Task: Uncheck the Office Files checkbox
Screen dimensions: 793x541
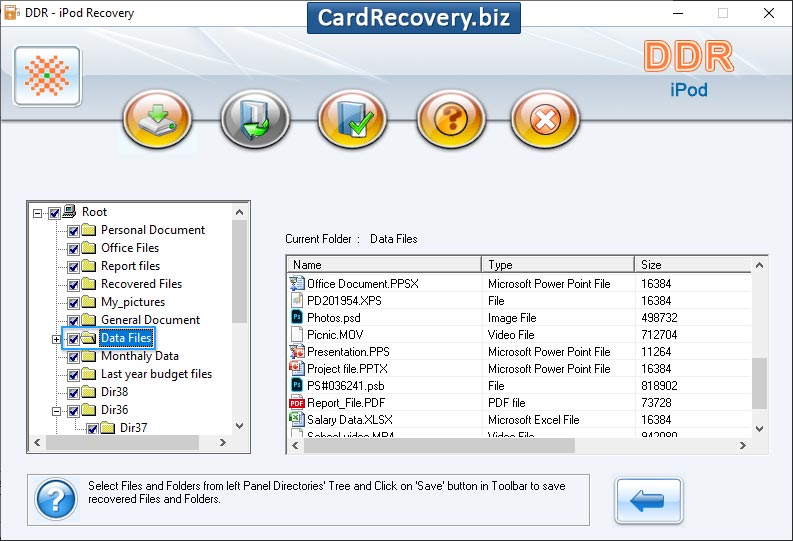Action: [x=73, y=249]
